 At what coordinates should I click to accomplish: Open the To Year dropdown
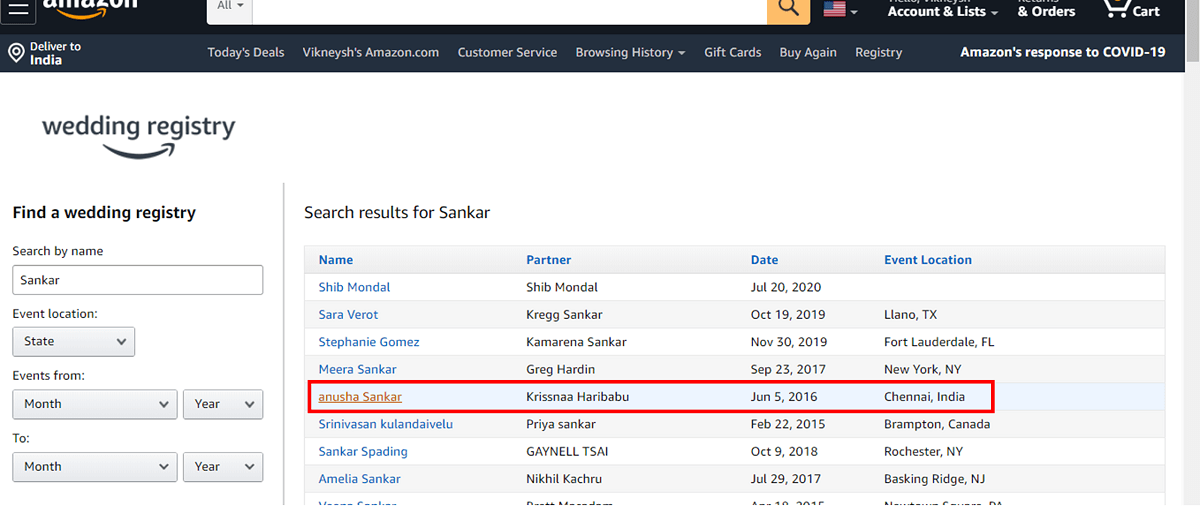tap(223, 466)
